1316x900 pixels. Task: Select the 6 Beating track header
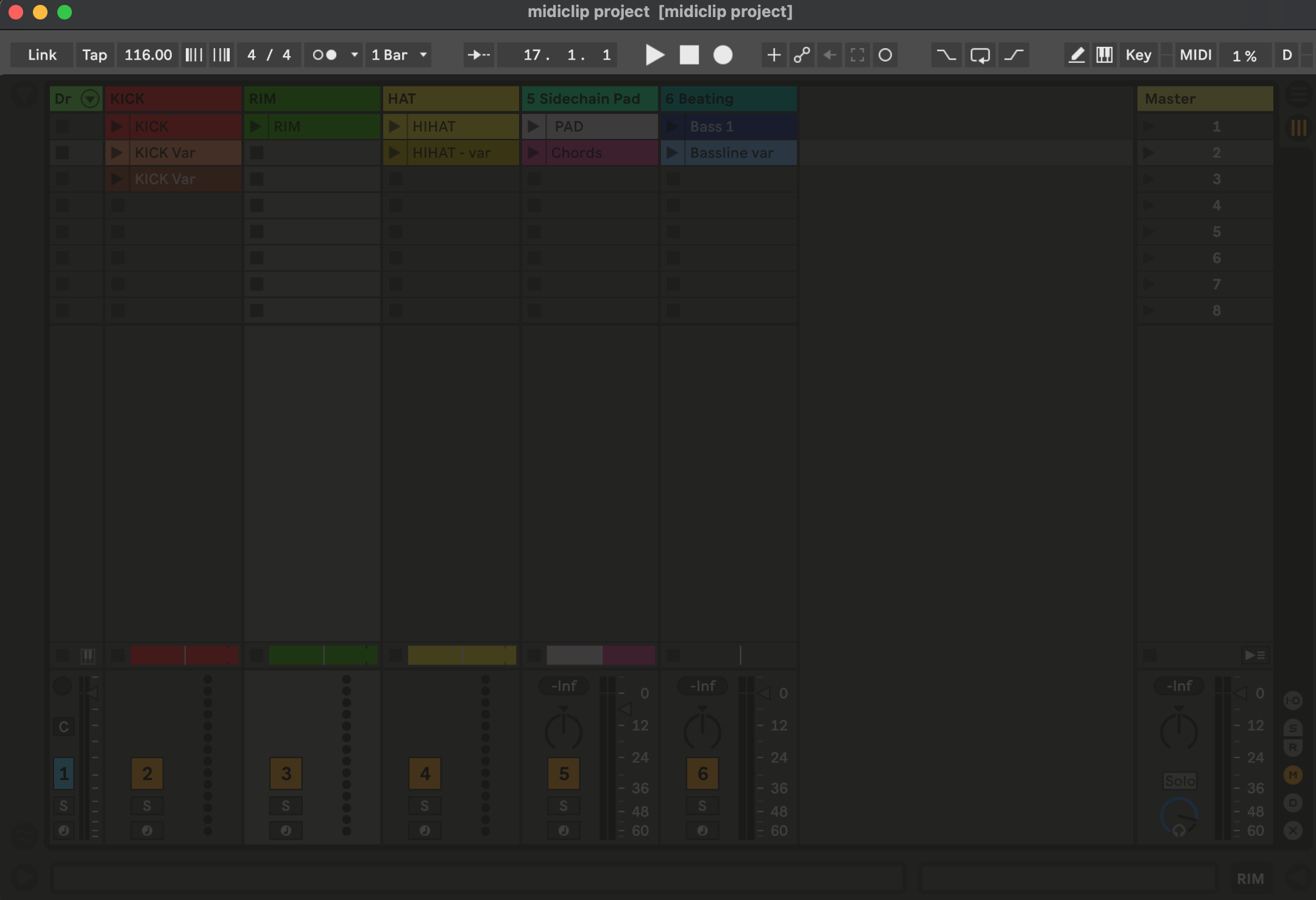tap(727, 99)
